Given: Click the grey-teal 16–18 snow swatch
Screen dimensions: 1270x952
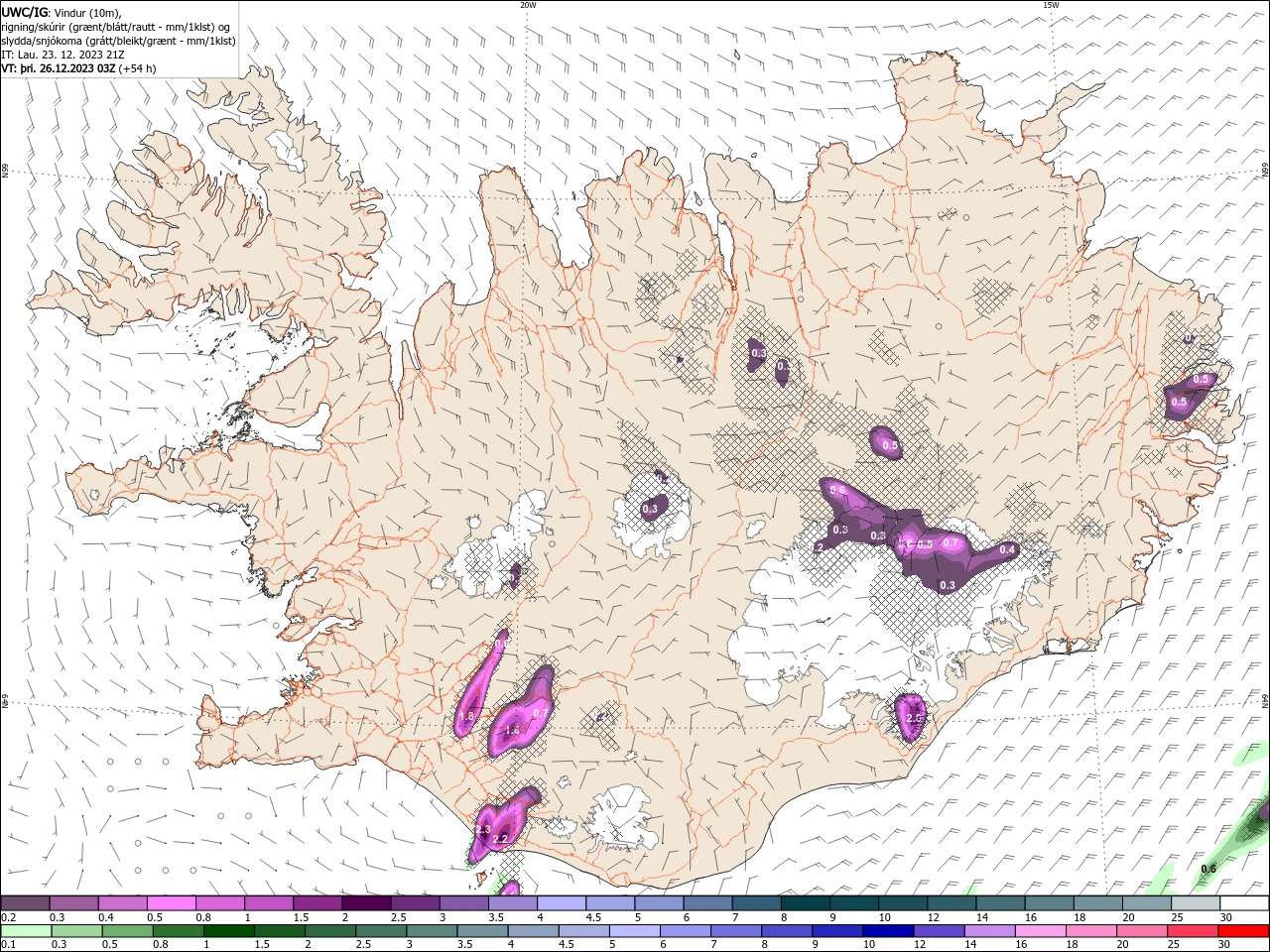Looking at the screenshot, I should pos(1049,903).
